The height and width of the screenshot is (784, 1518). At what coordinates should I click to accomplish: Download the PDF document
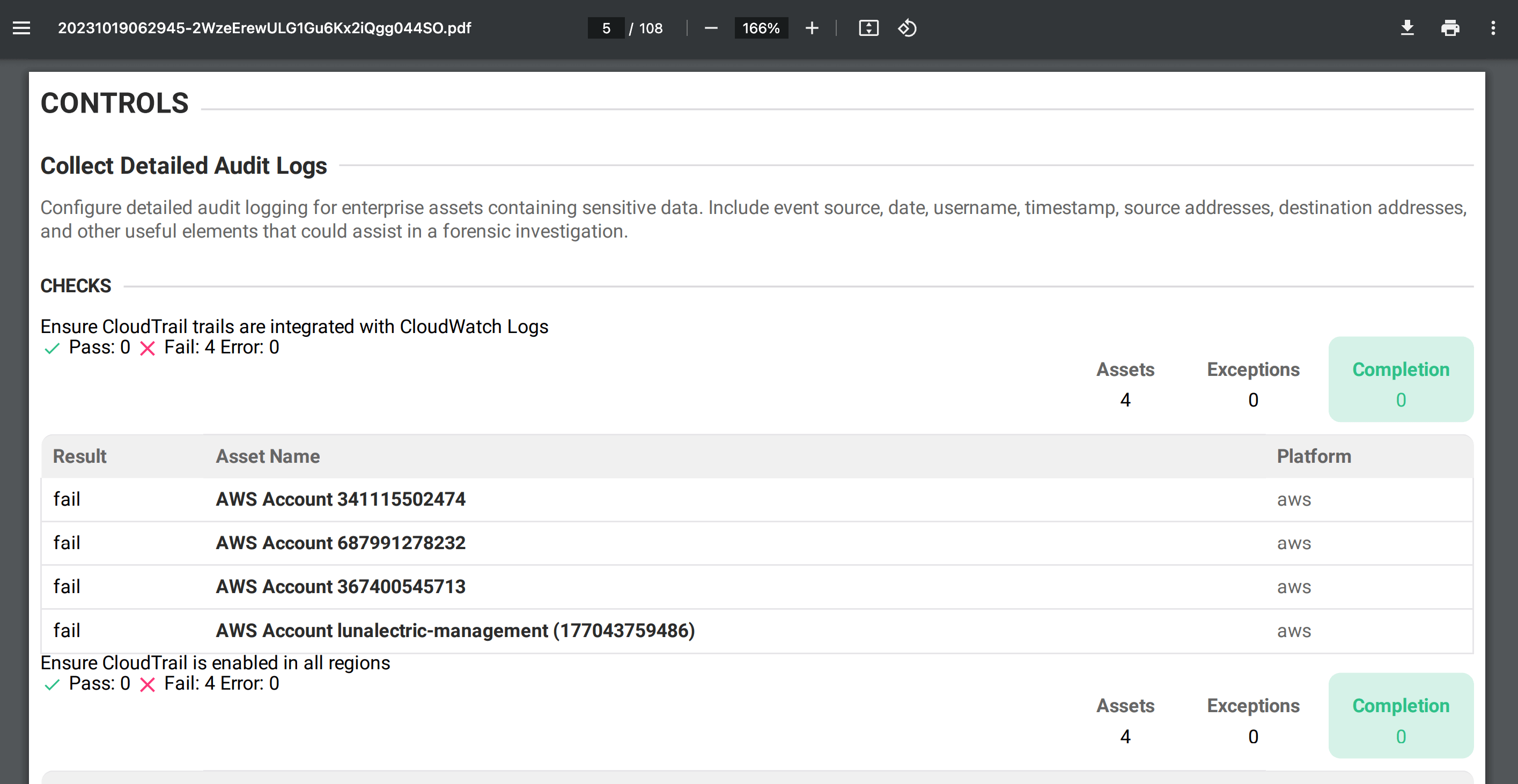(x=1407, y=28)
